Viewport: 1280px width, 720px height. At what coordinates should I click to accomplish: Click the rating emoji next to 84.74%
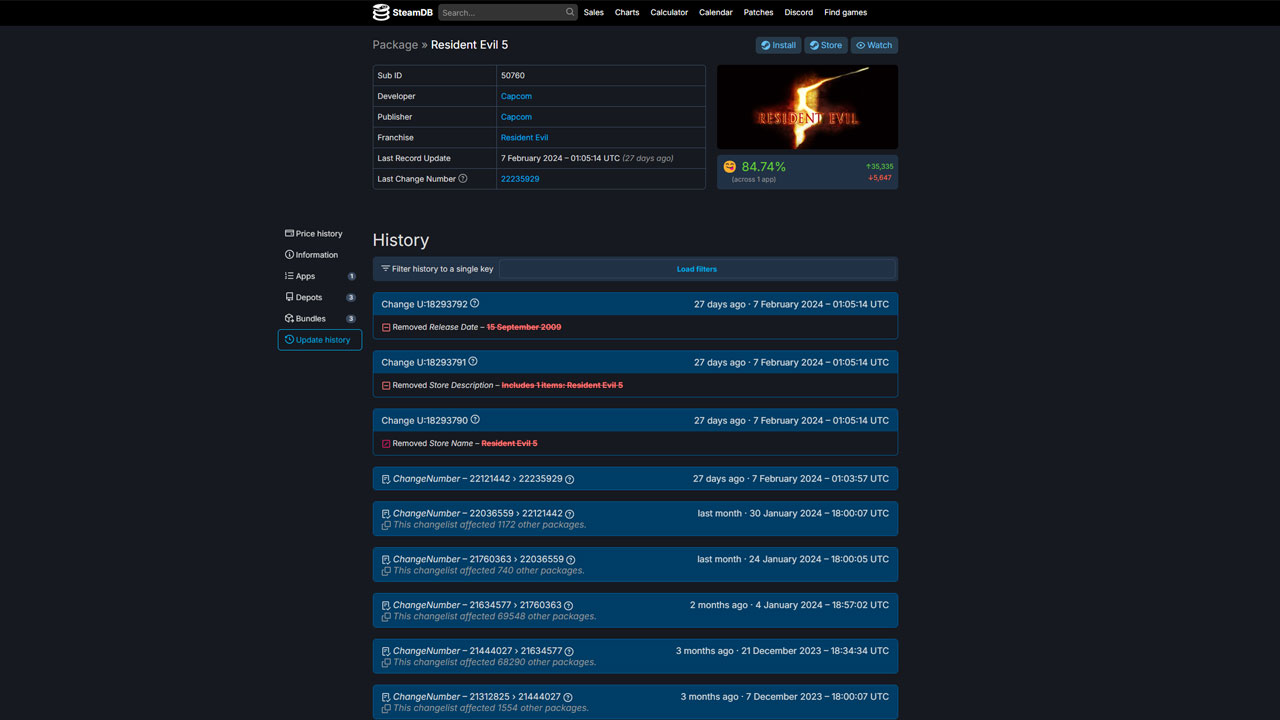pyautogui.click(x=730, y=167)
